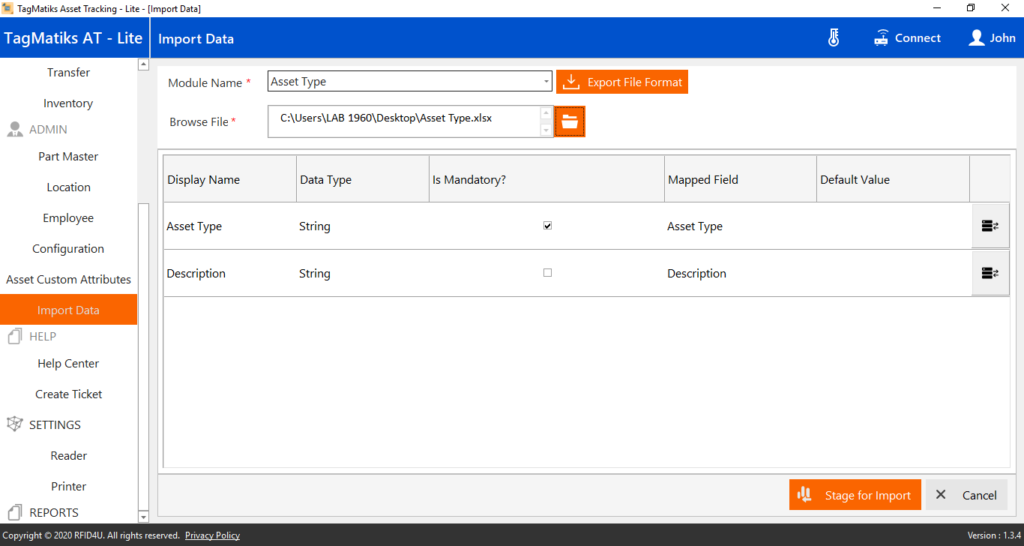Open Configuration in the sidebar
This screenshot has height=546, width=1024.
tap(69, 249)
